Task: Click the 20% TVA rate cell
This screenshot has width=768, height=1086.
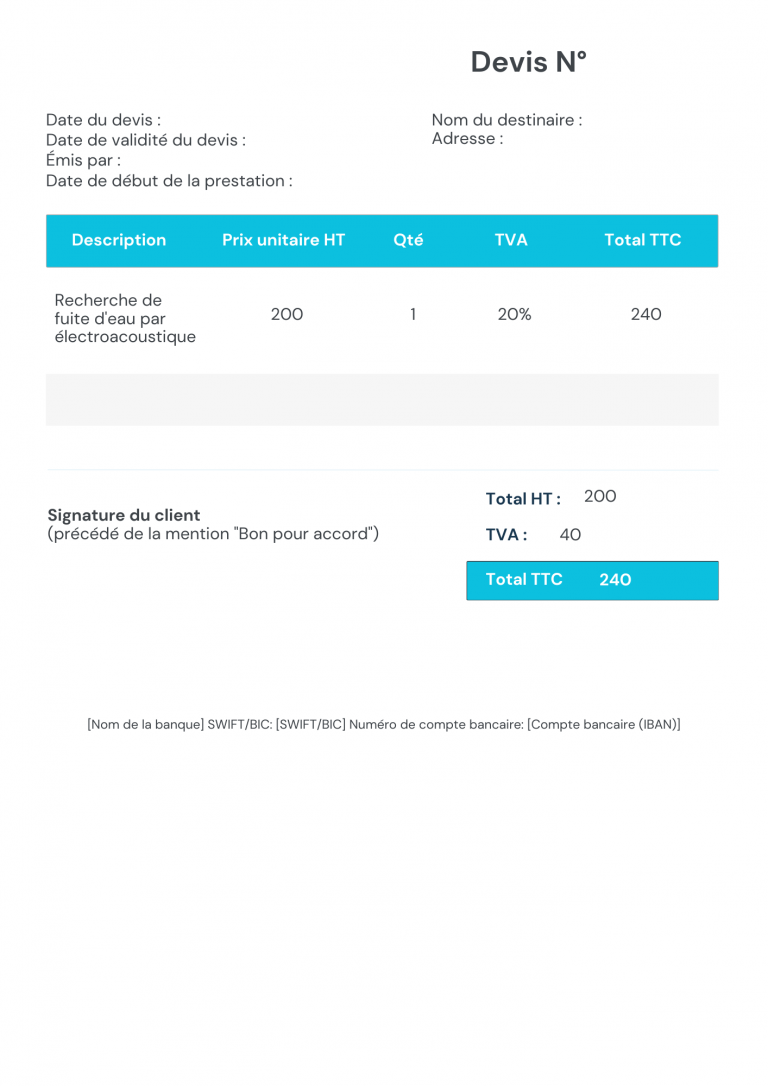Action: click(514, 314)
